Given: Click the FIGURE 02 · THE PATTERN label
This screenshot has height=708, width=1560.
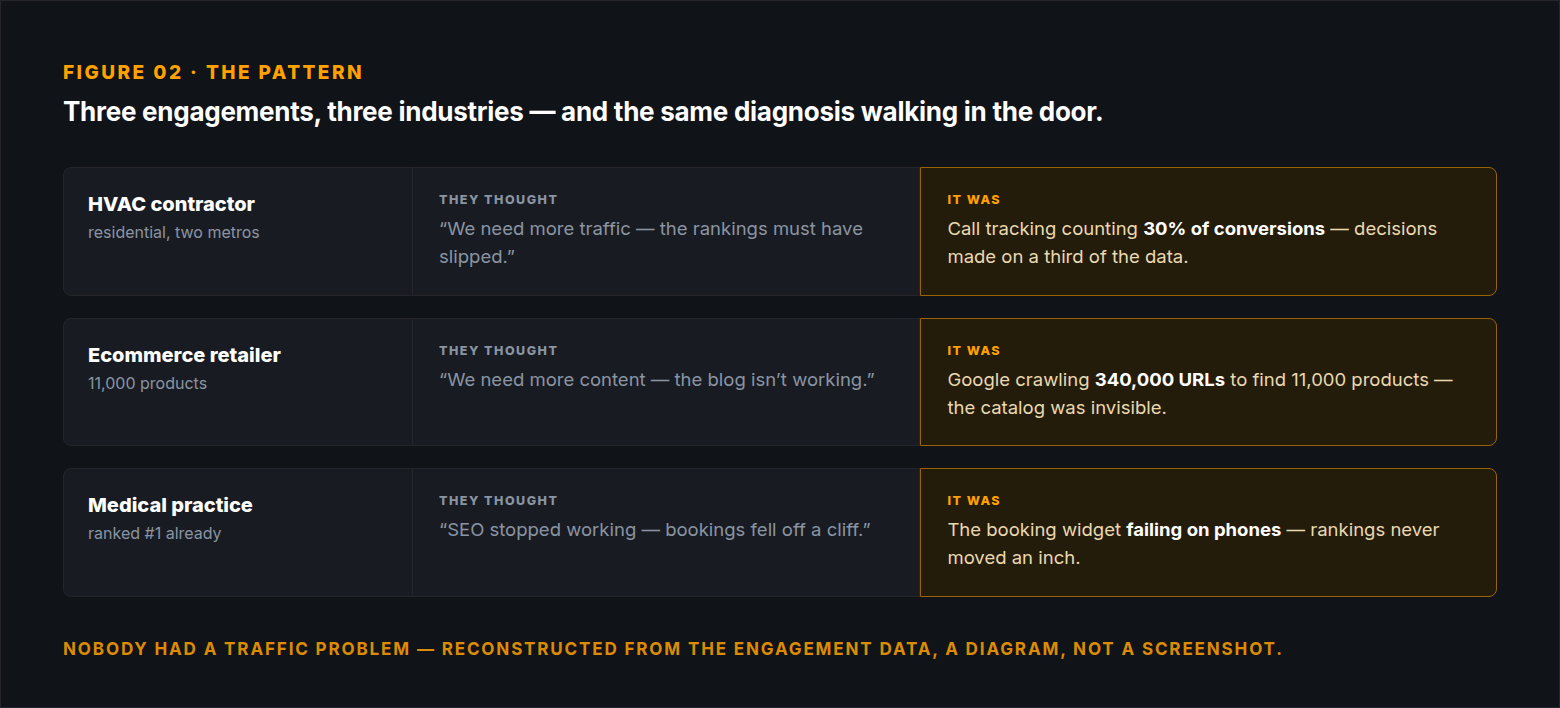Looking at the screenshot, I should (x=213, y=72).
